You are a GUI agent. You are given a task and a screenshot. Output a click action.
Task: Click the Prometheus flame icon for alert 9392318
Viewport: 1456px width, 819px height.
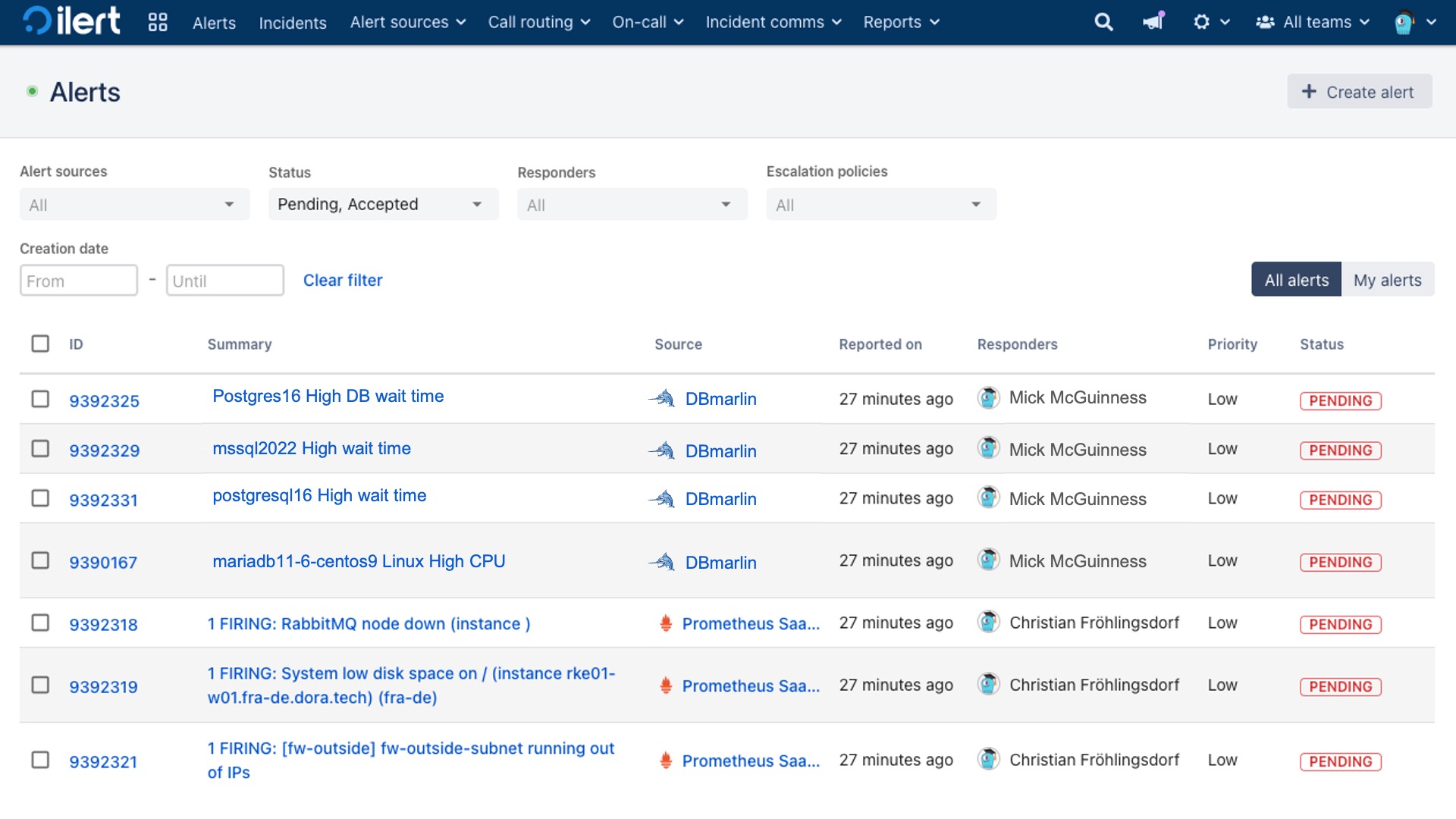666,623
